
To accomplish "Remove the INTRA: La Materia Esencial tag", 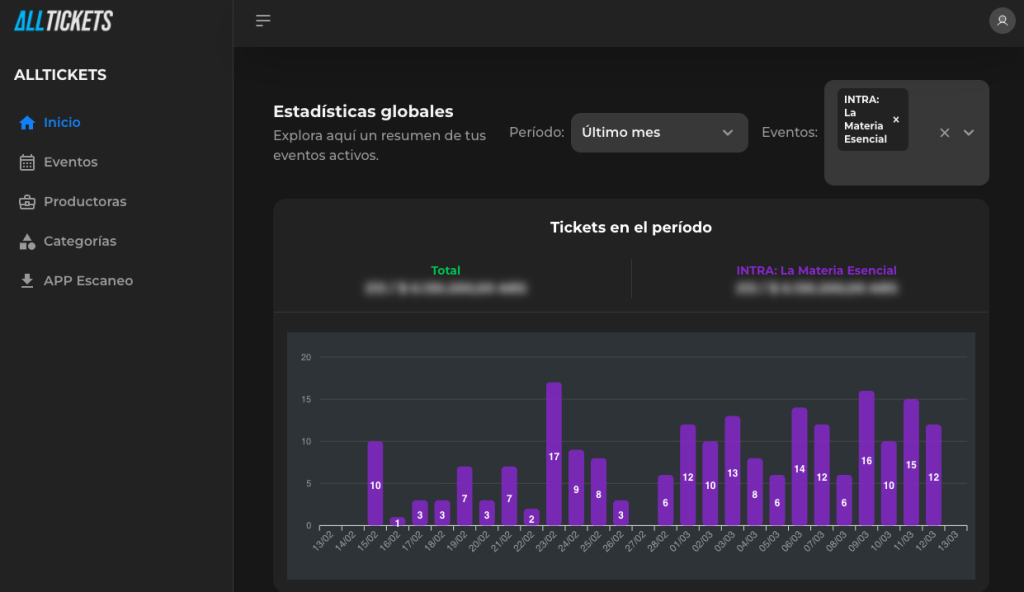I will coord(896,119).
